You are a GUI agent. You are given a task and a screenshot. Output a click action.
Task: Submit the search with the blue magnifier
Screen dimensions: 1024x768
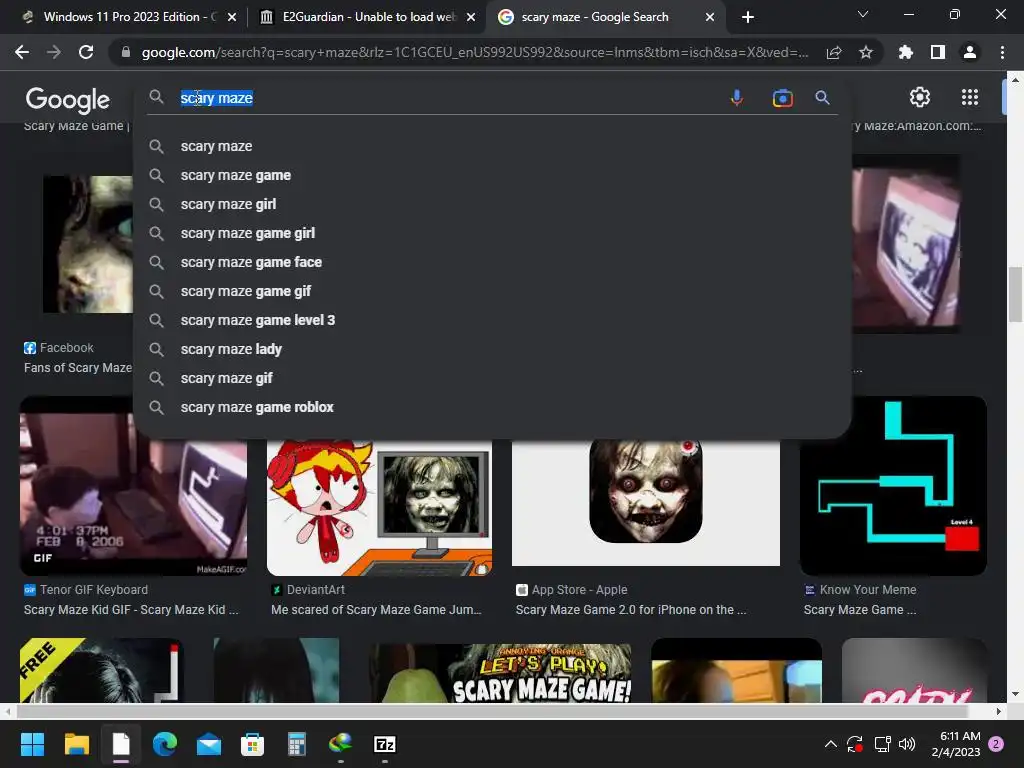pyautogui.click(x=822, y=98)
